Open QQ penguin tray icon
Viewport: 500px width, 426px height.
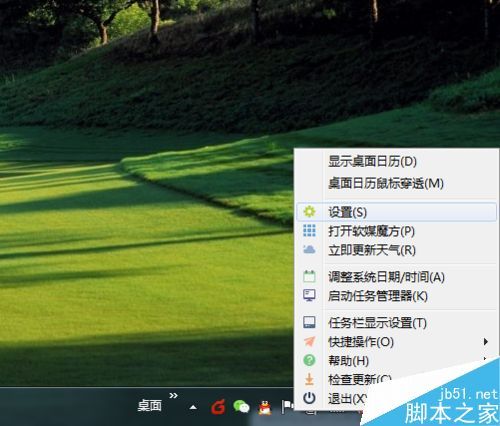click(265, 407)
